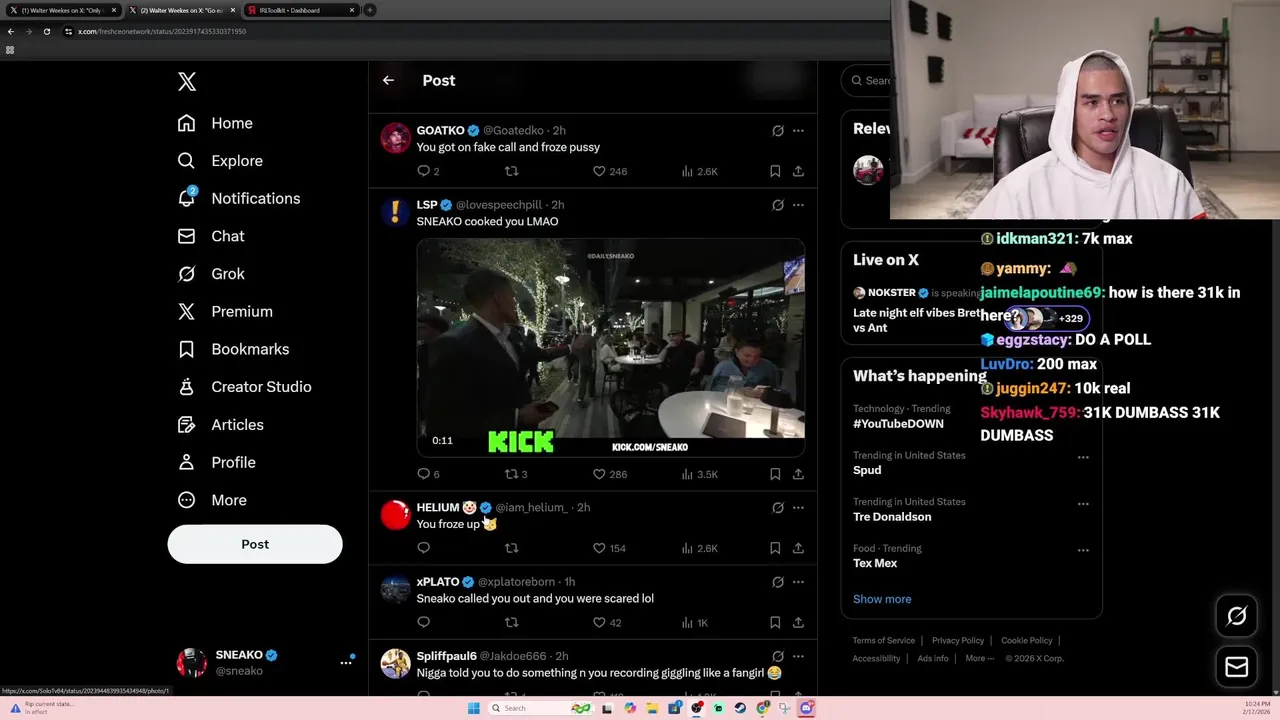Open Creator Studio in sidebar
The width and height of the screenshot is (1280, 720).
244,387
